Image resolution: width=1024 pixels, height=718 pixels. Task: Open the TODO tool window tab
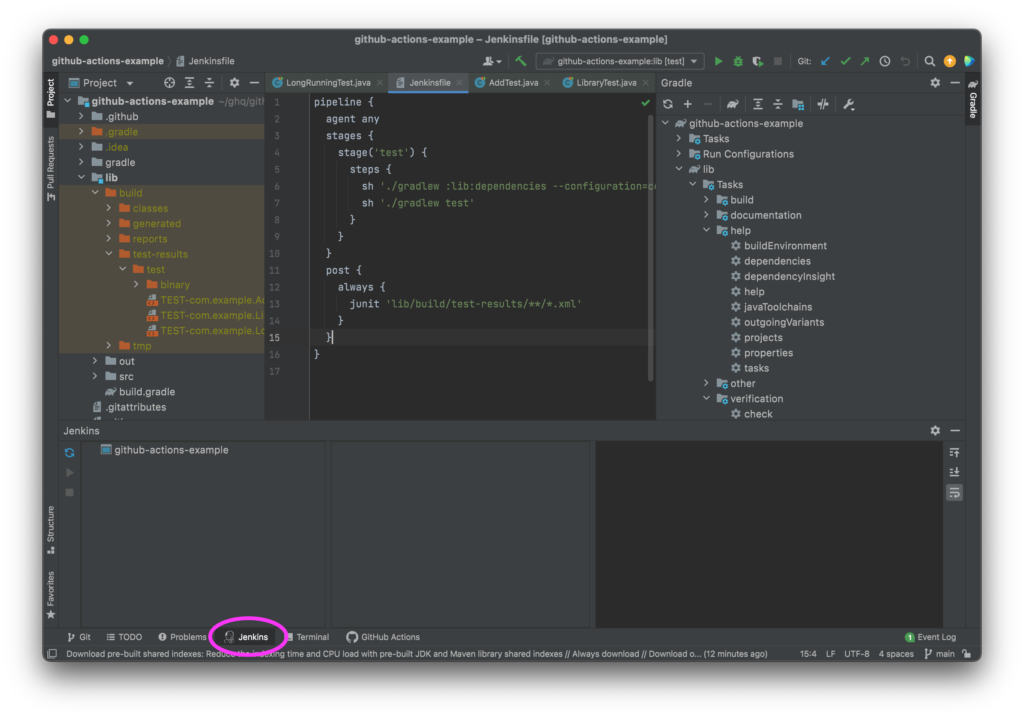point(124,637)
